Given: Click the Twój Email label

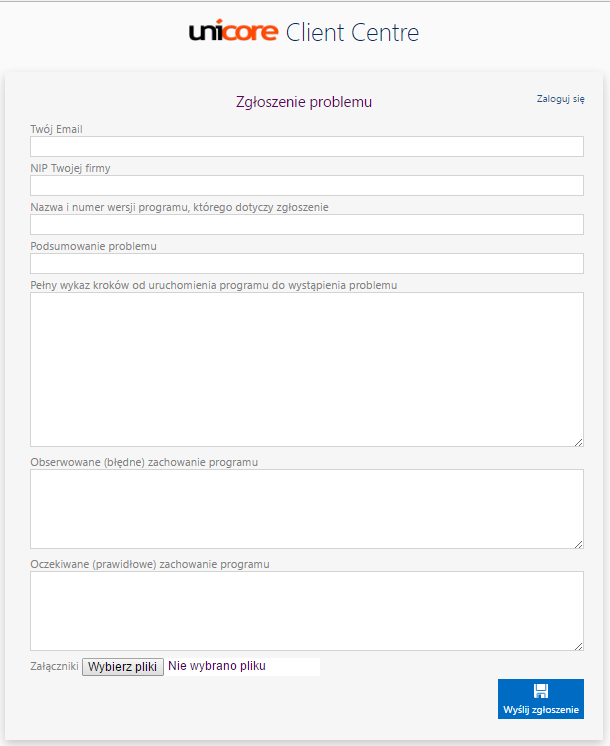Looking at the screenshot, I should 56,129.
